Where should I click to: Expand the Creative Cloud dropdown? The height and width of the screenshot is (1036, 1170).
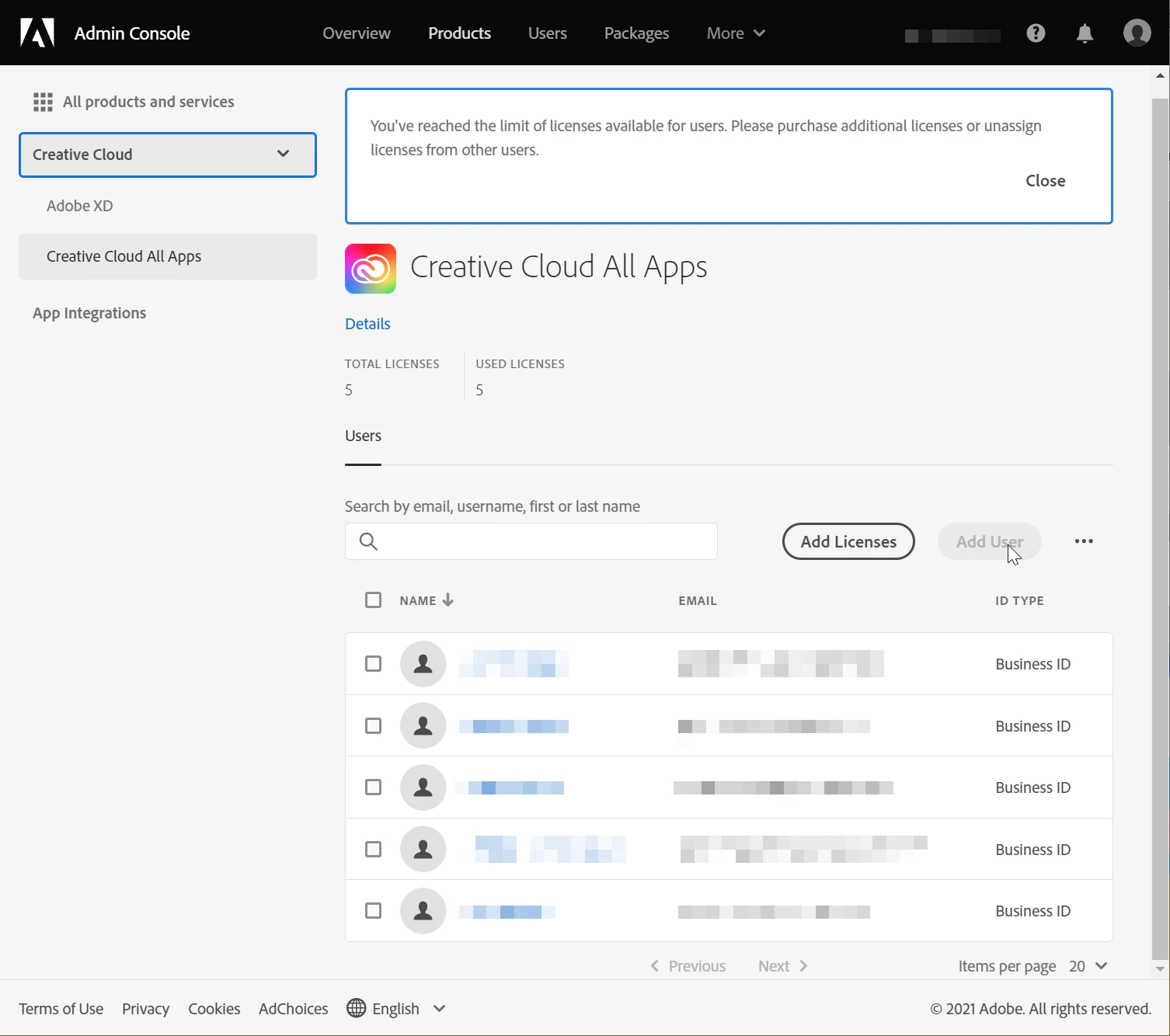[168, 155]
